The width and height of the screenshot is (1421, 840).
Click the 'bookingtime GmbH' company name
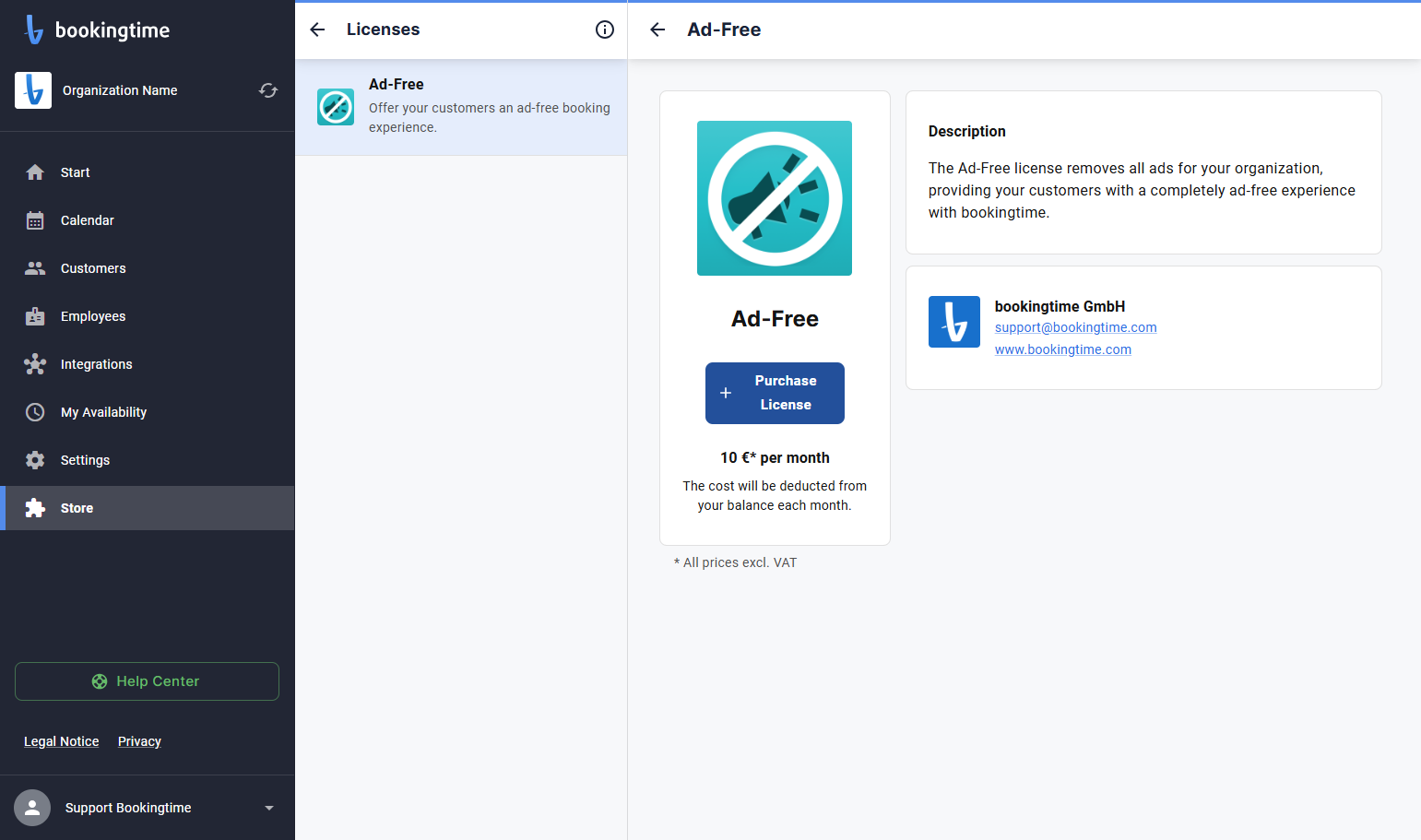pos(1060,306)
